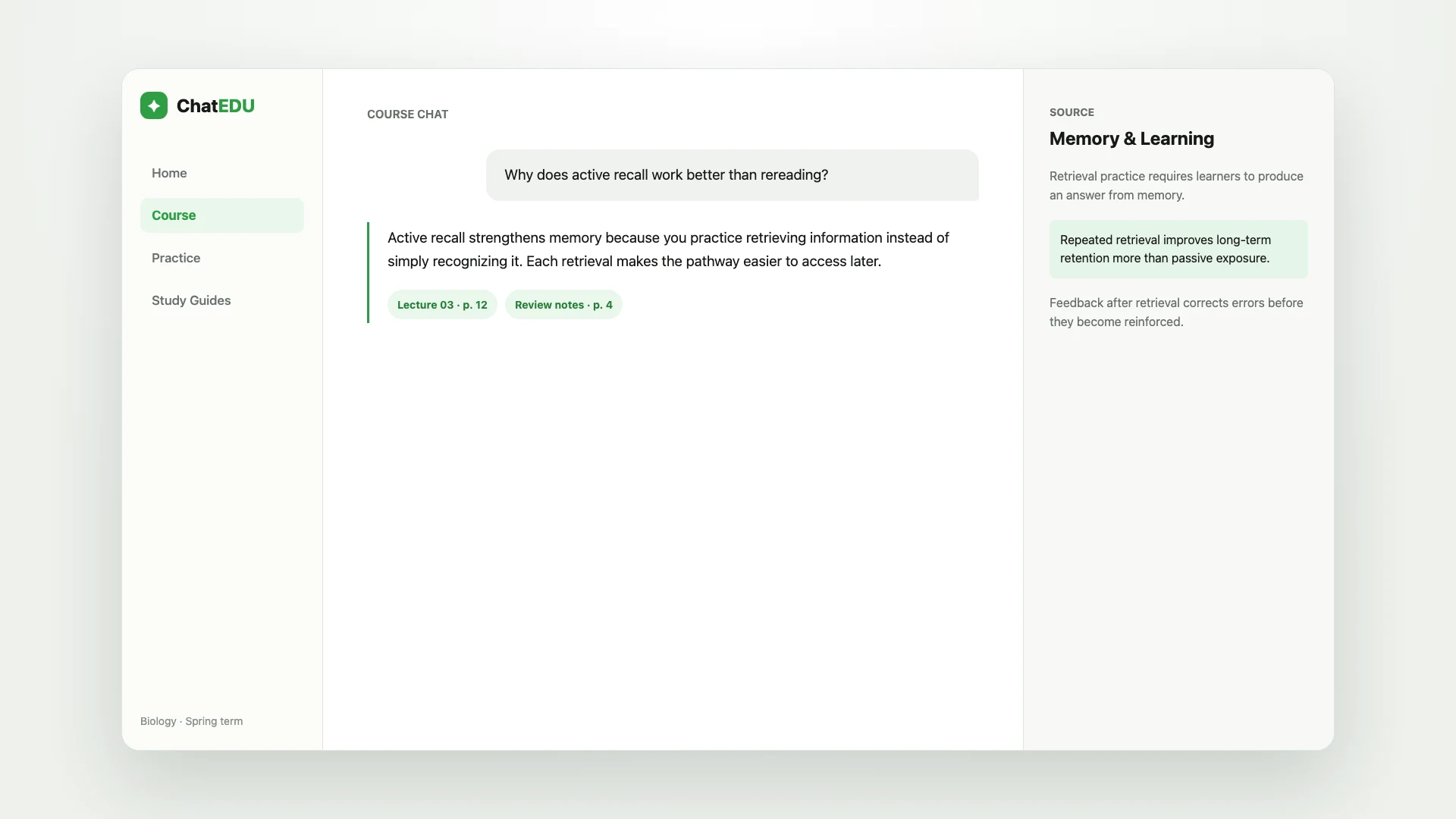
Task: Click the assistant answer about active recall
Action: (668, 249)
